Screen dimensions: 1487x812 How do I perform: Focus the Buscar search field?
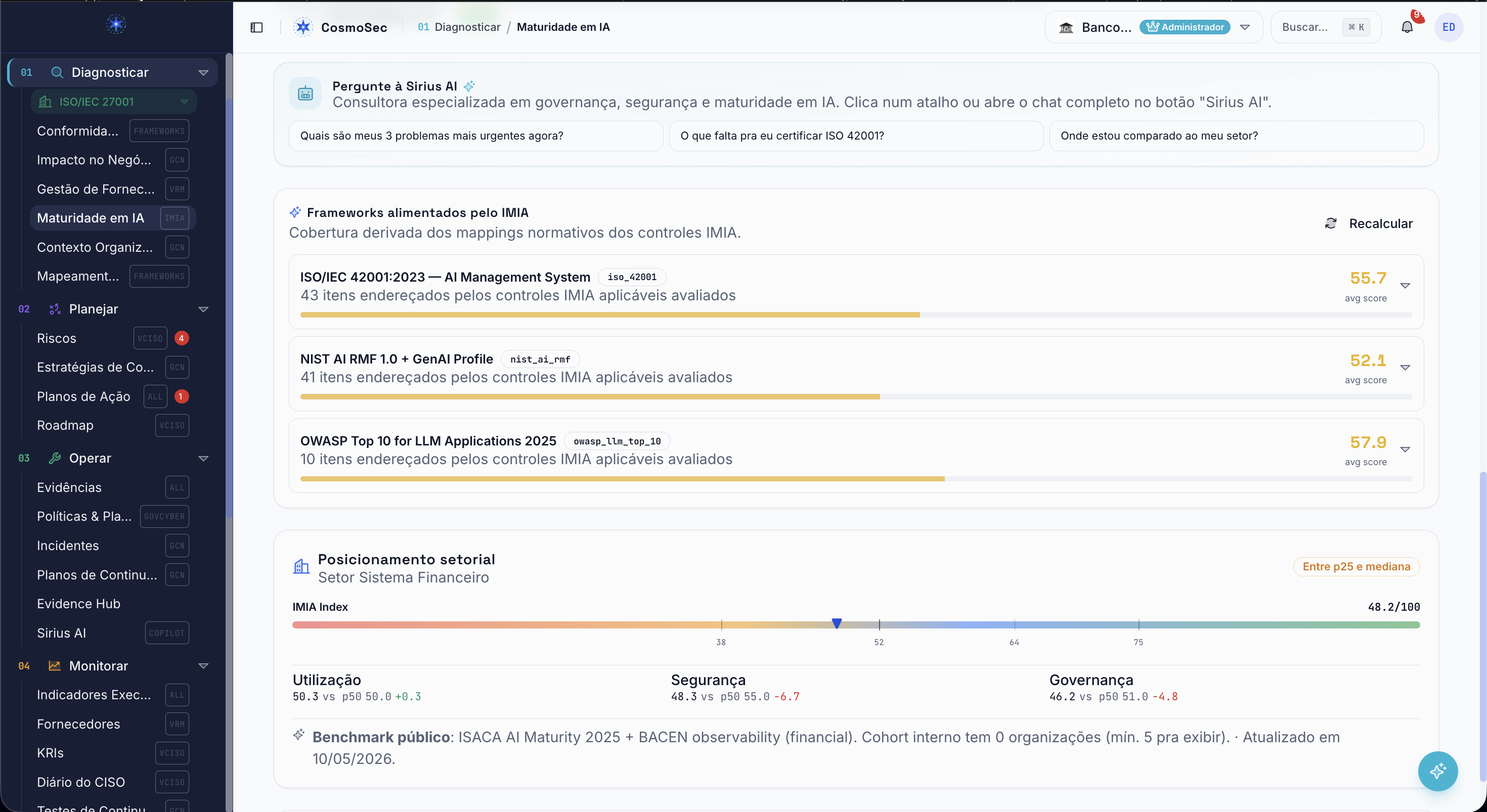click(x=1325, y=27)
